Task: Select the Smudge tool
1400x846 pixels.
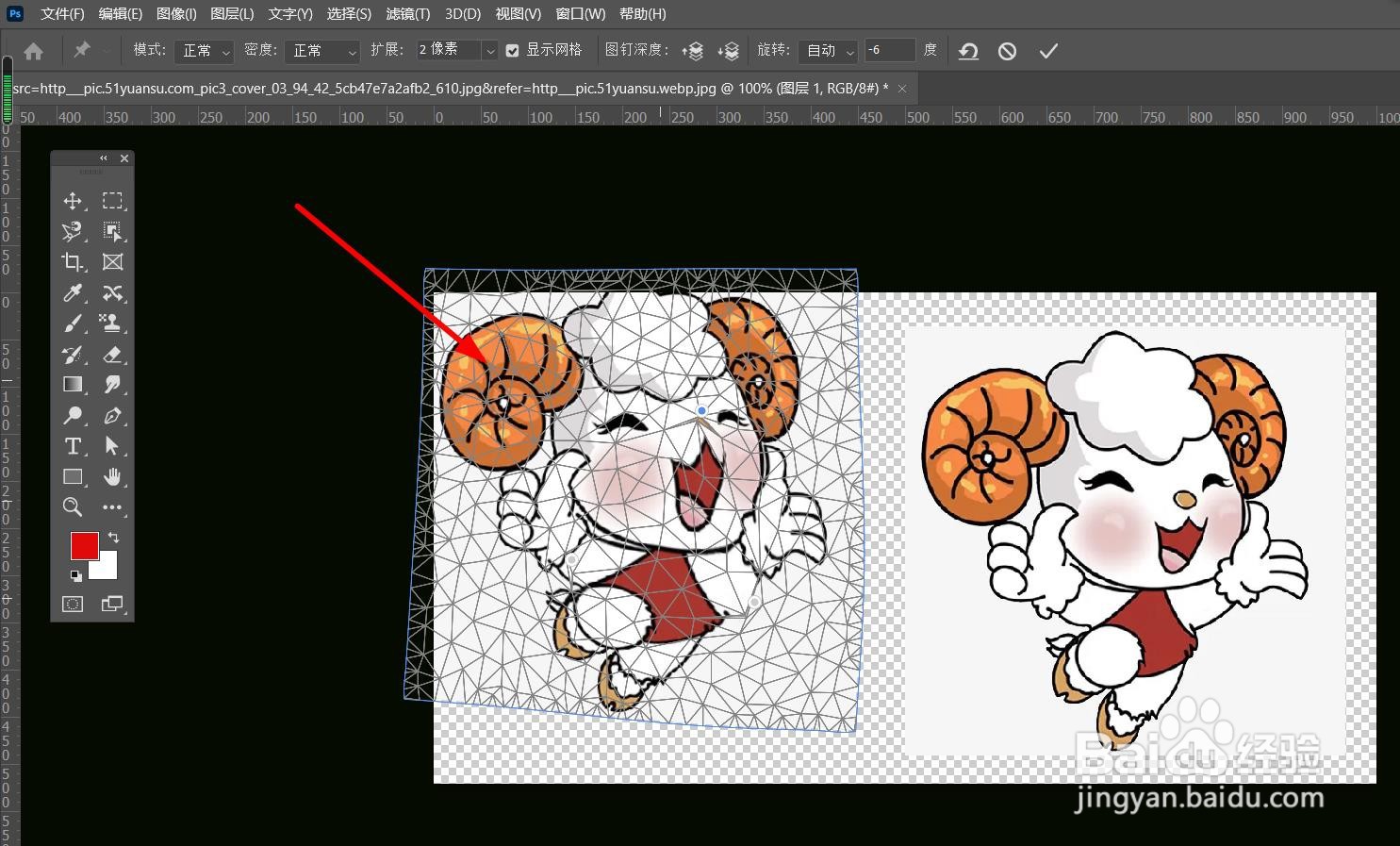Action: pos(112,385)
